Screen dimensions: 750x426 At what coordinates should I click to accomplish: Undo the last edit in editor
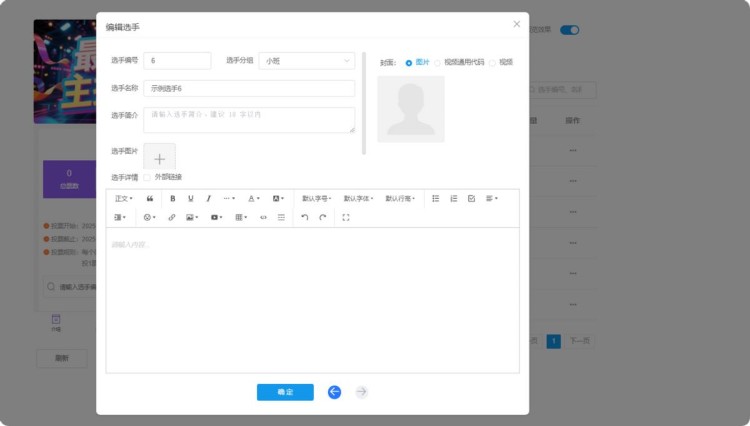pos(304,217)
